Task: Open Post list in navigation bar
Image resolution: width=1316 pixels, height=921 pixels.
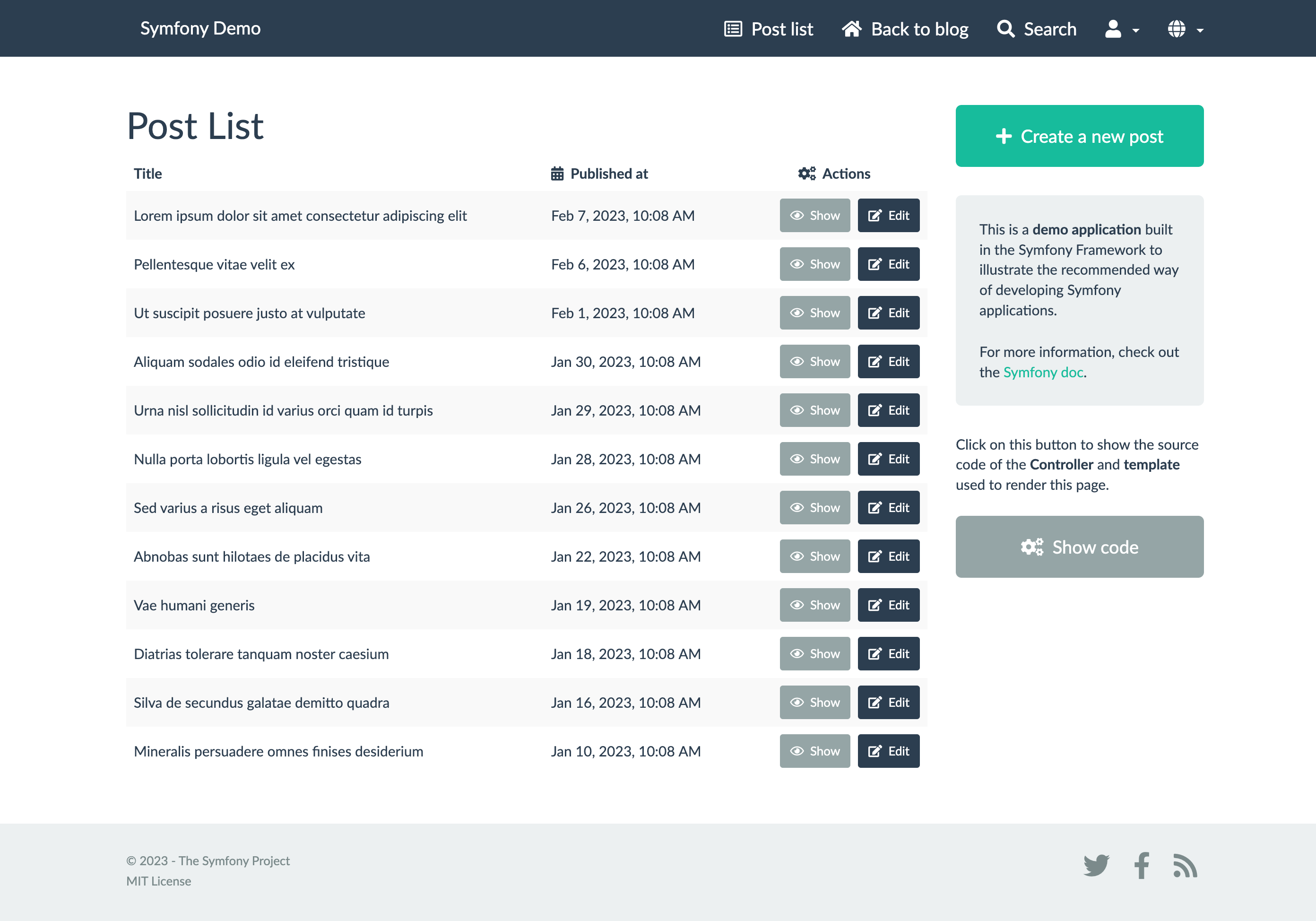Action: coord(781,29)
